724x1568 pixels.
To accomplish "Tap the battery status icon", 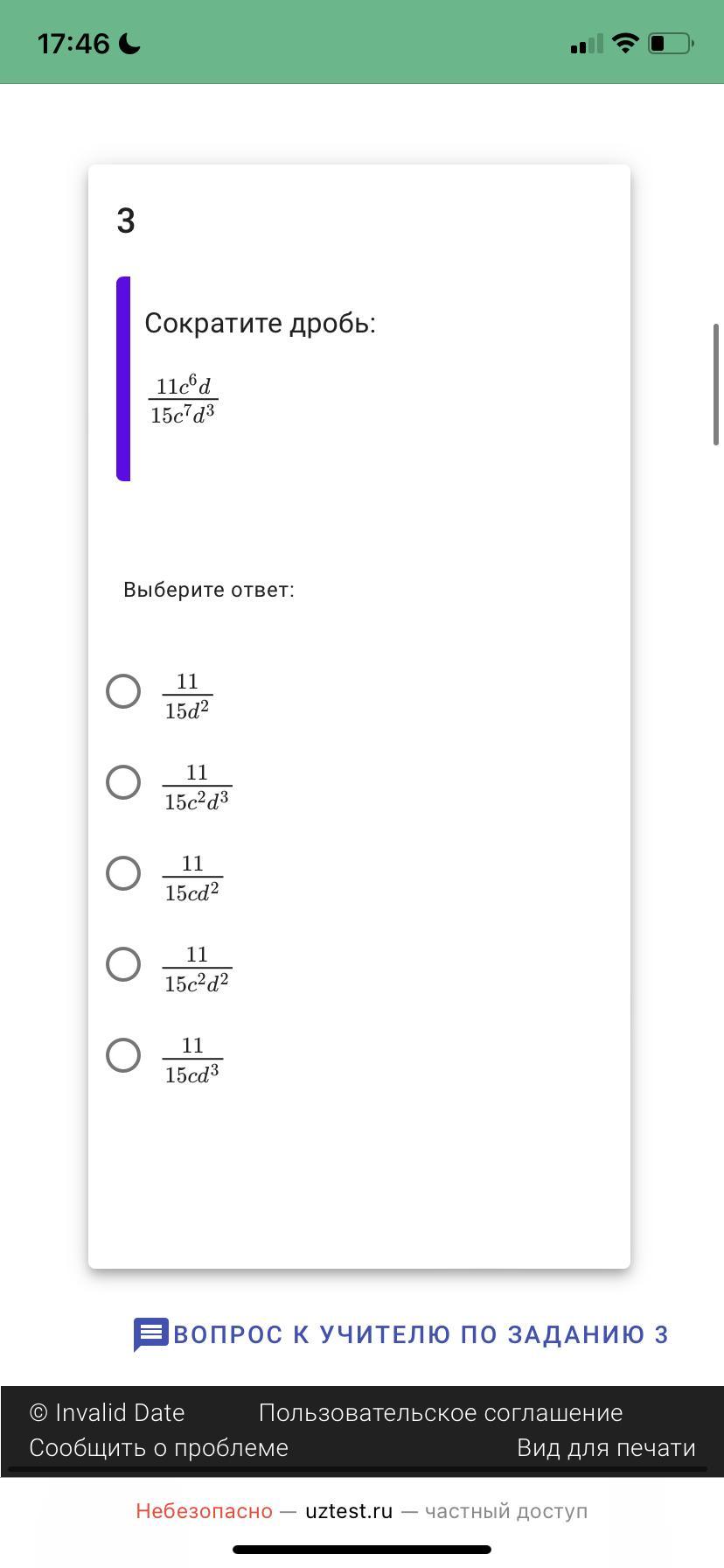I will pyautogui.click(x=671, y=43).
